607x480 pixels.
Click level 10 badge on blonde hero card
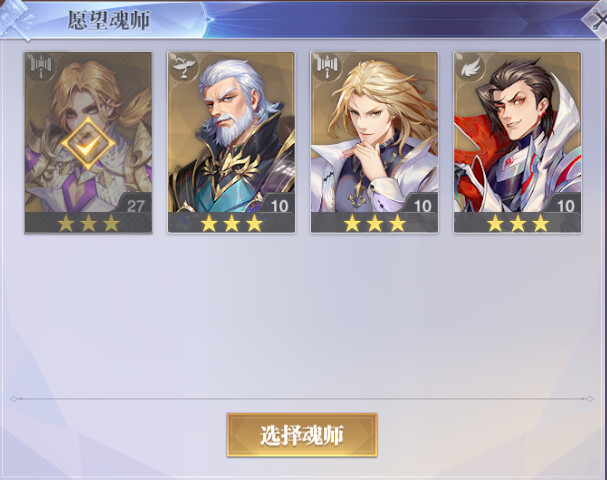click(422, 204)
